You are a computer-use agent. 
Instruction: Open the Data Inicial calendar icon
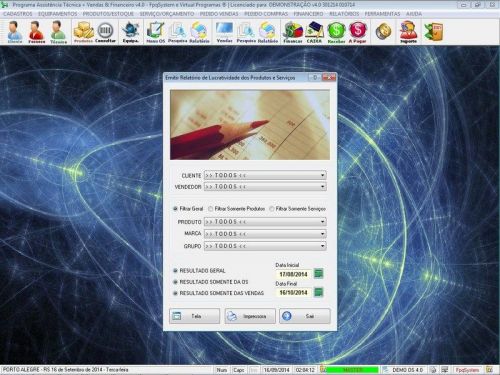click(x=319, y=274)
